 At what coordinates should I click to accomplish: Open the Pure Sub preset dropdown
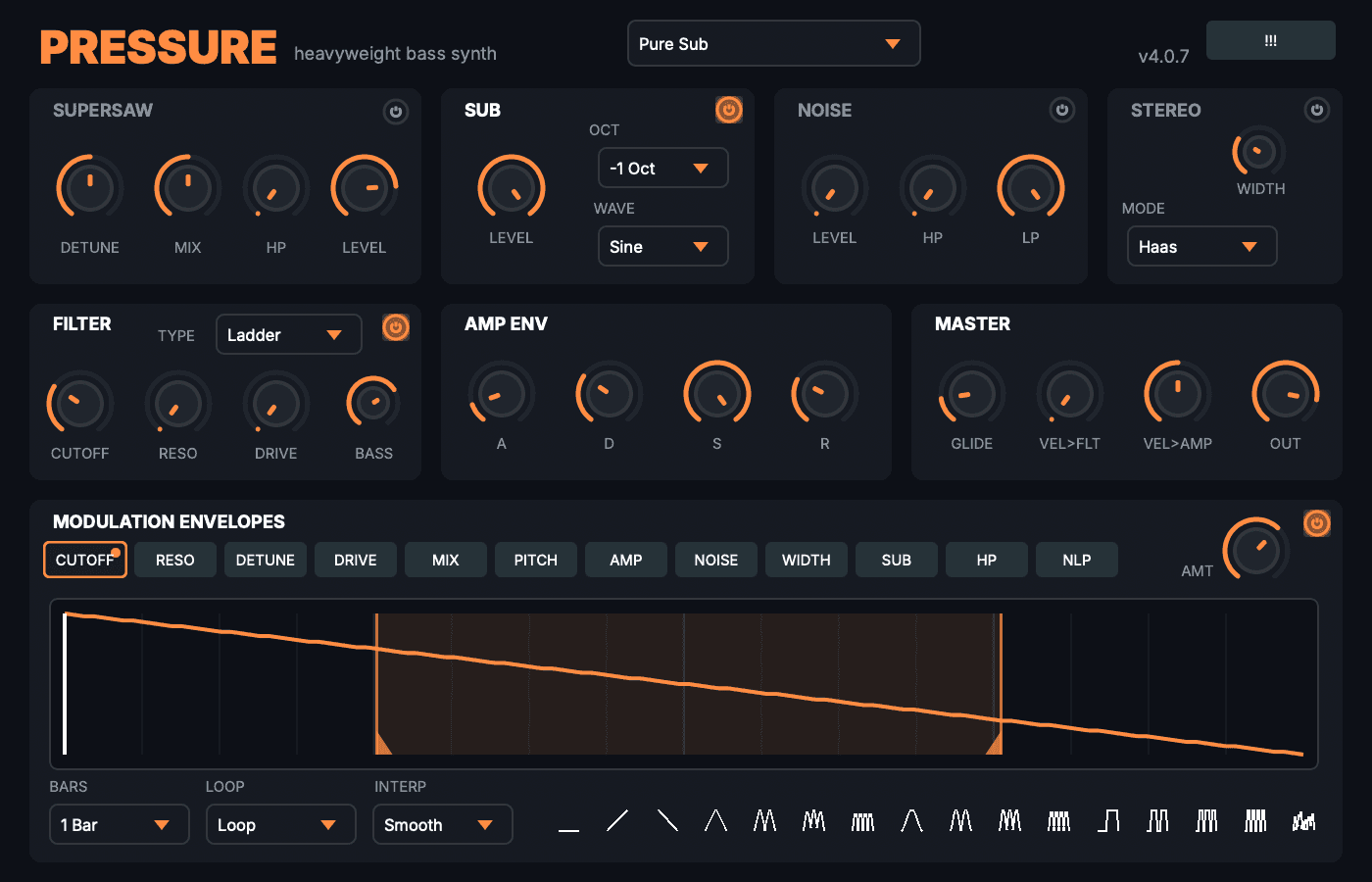tap(773, 44)
